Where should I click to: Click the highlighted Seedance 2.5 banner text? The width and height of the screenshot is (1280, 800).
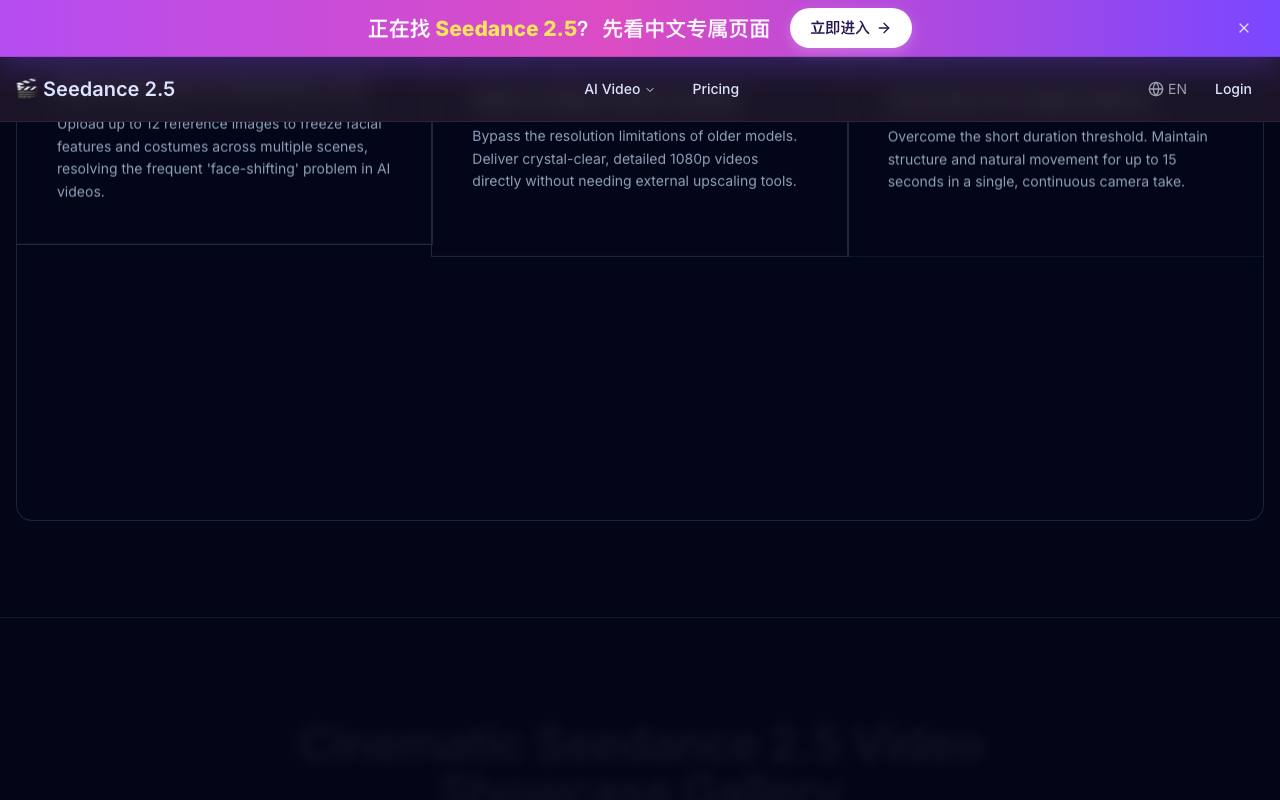pos(506,29)
